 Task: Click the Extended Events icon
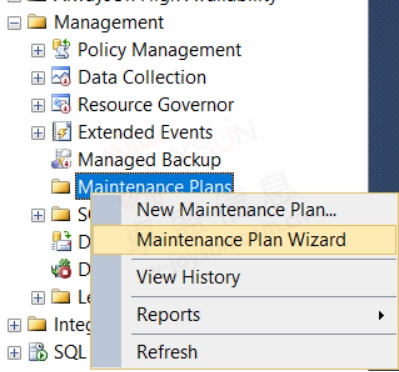click(x=62, y=131)
